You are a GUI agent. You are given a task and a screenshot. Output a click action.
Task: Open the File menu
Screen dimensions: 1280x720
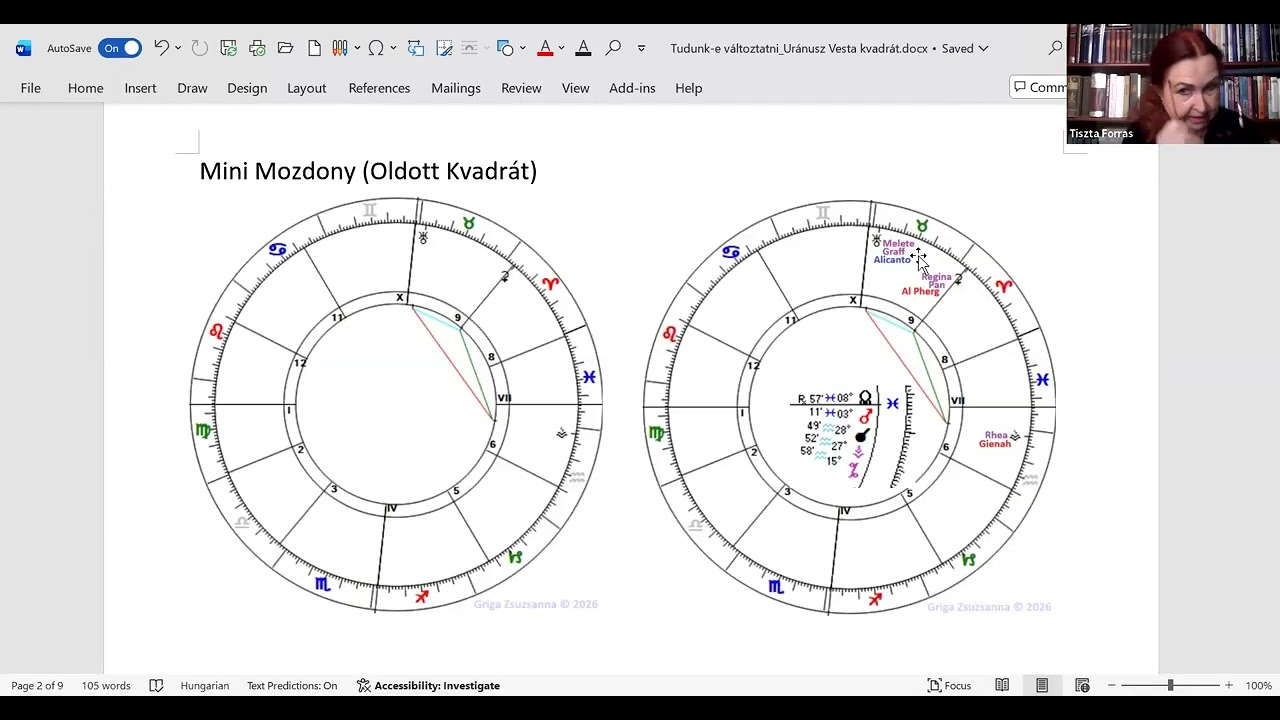(31, 88)
